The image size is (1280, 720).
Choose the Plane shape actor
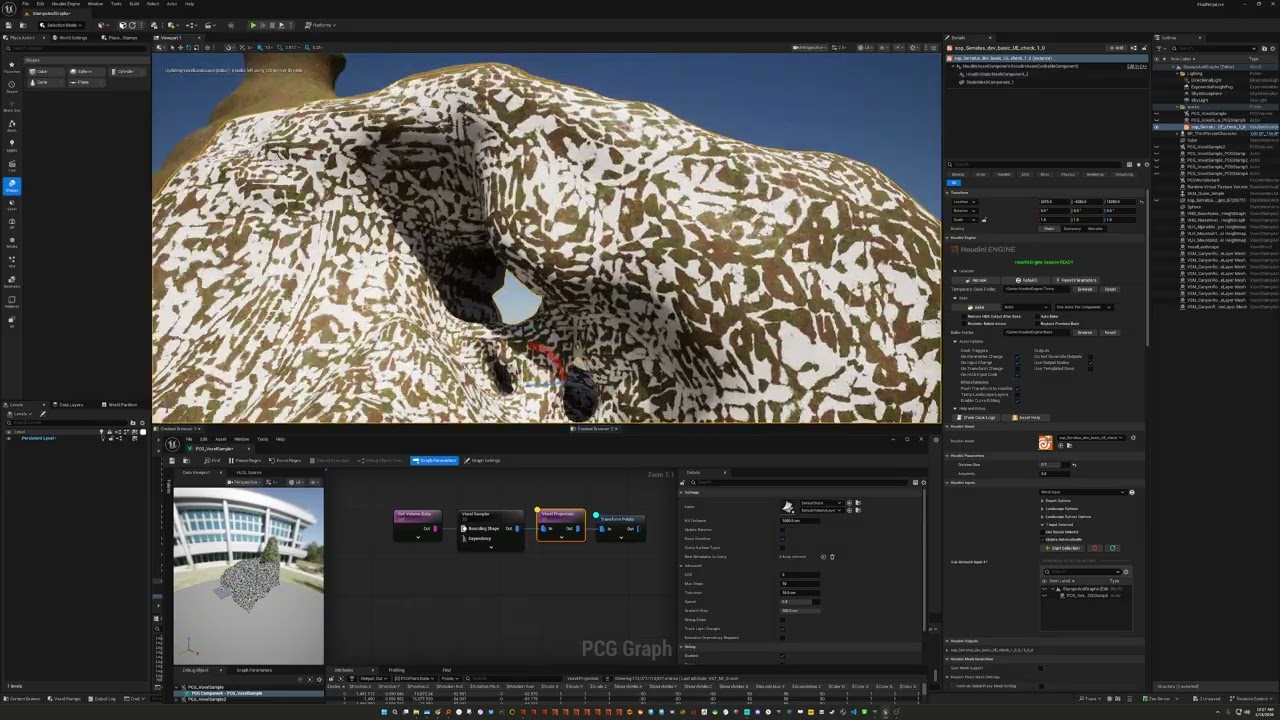(x=87, y=82)
